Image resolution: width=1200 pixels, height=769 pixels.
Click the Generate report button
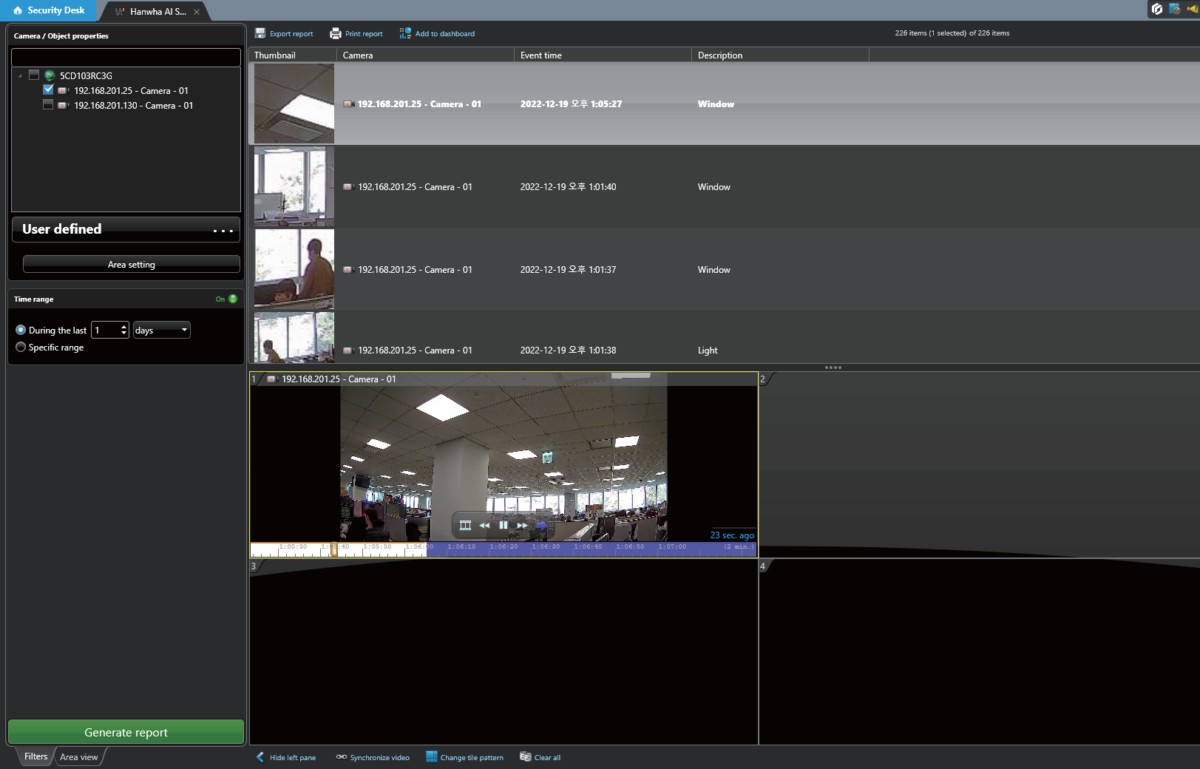coord(126,732)
